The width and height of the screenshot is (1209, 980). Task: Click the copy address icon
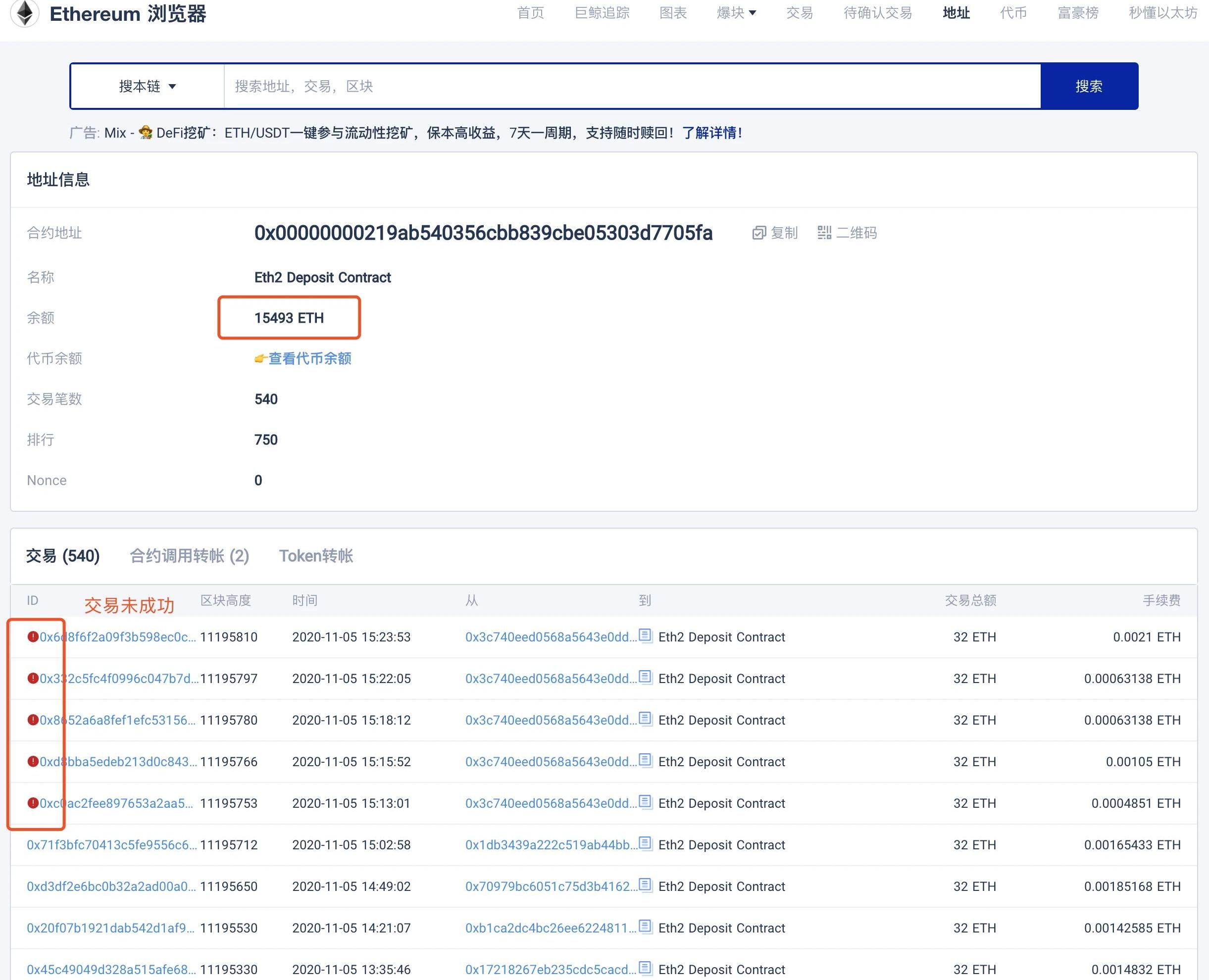(x=759, y=233)
